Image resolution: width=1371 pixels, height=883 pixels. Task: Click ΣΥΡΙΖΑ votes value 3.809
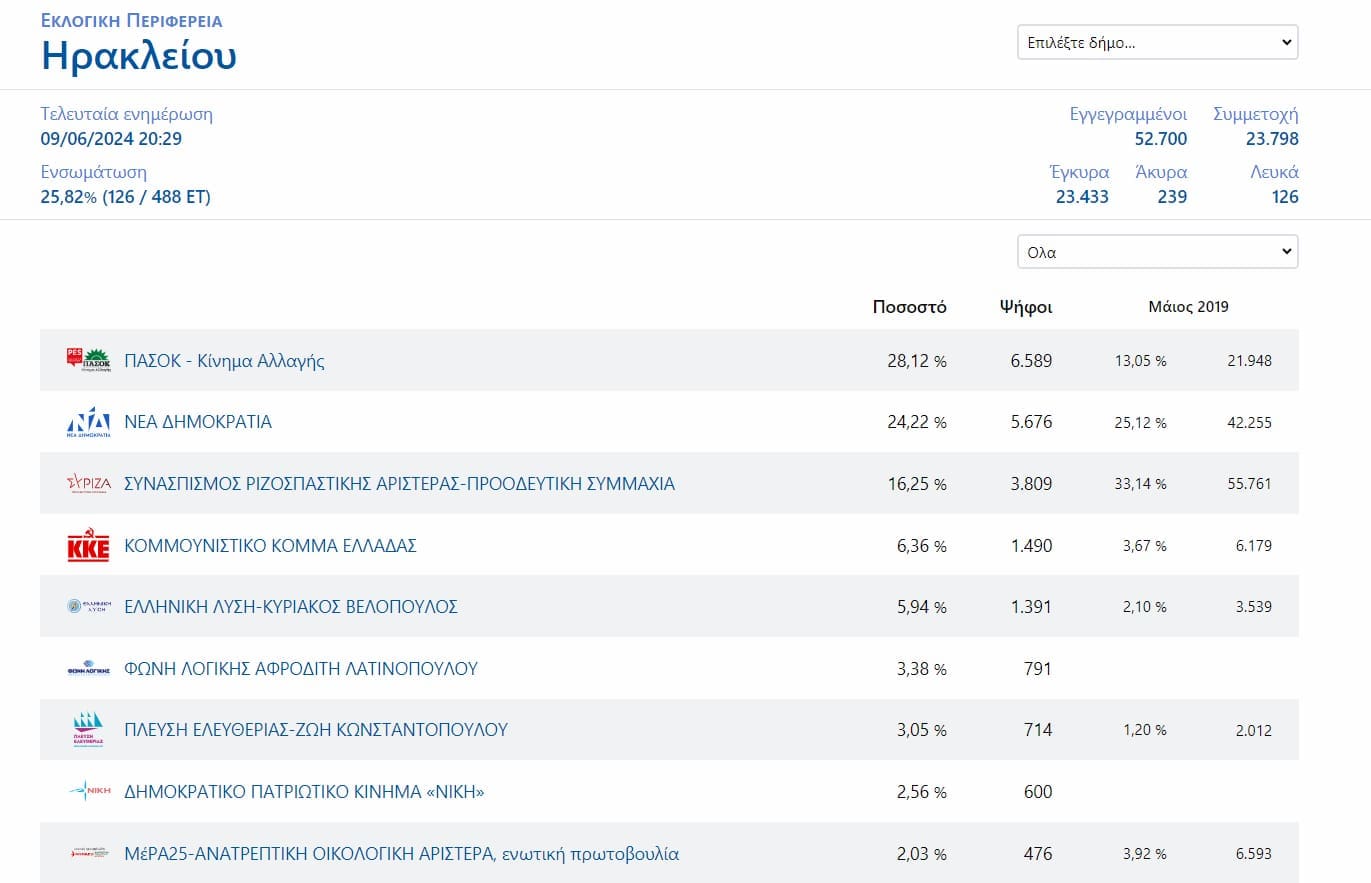1031,484
